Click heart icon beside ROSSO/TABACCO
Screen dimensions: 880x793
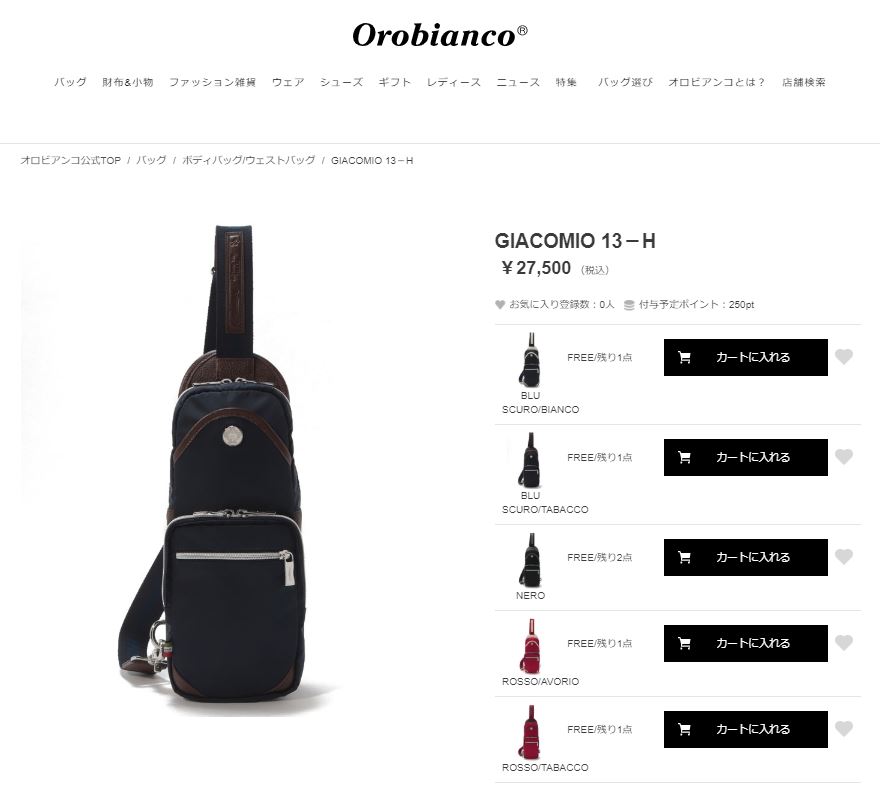point(844,729)
